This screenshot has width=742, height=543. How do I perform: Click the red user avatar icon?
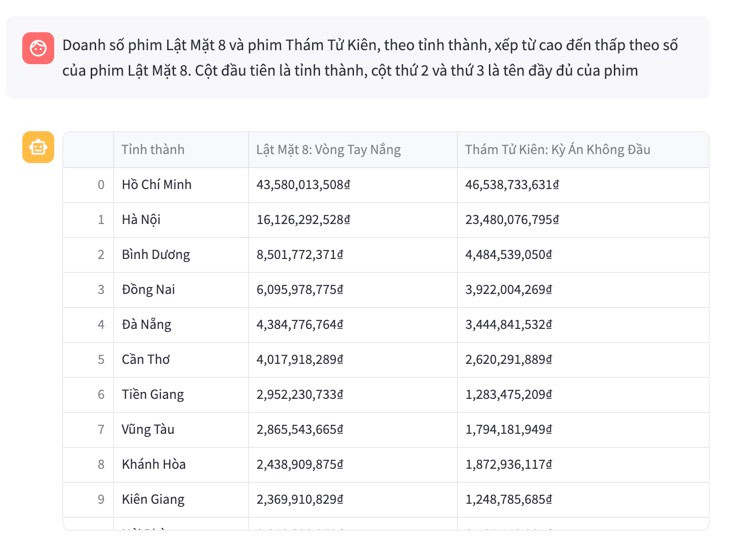tap(38, 48)
